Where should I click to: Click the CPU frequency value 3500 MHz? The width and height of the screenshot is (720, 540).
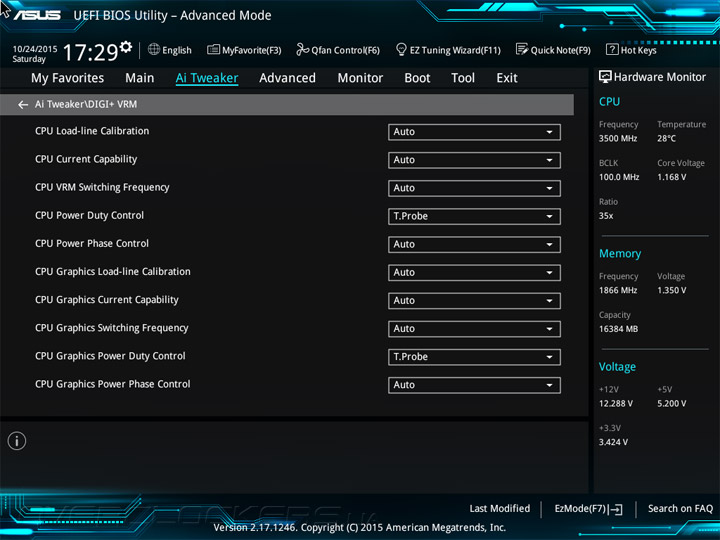(618, 138)
